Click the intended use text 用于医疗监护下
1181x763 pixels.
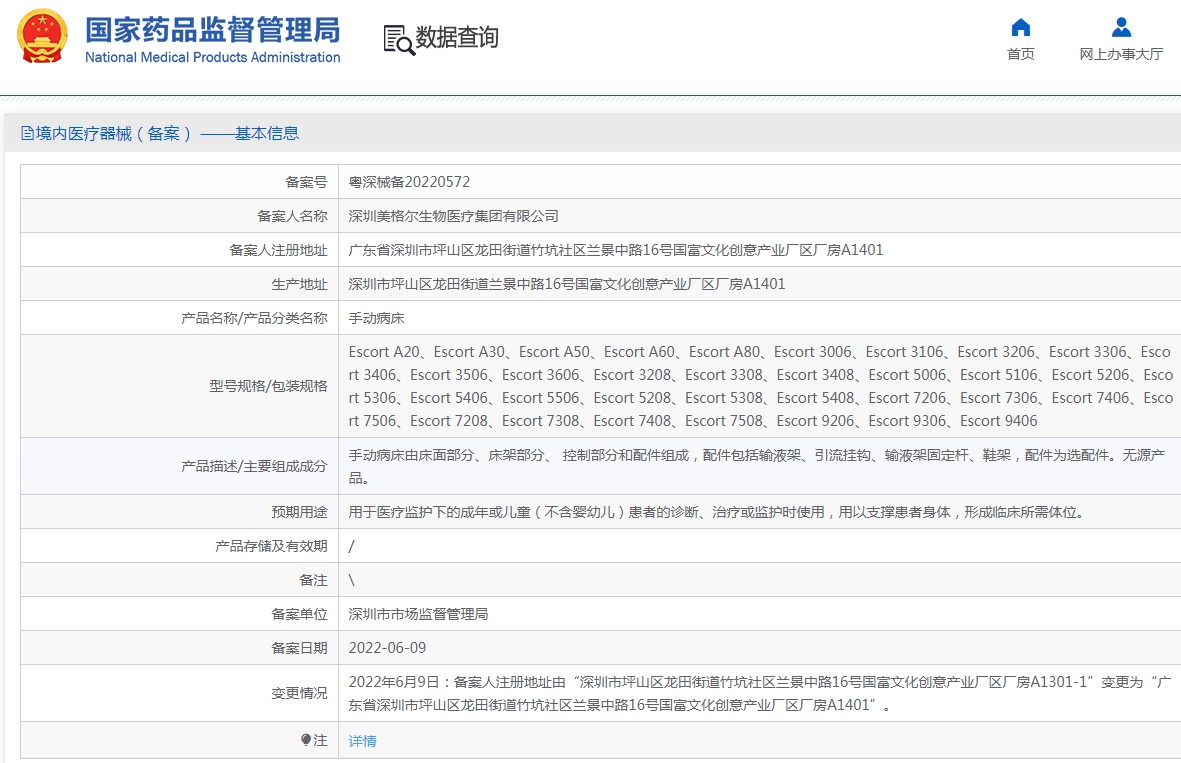pos(719,512)
